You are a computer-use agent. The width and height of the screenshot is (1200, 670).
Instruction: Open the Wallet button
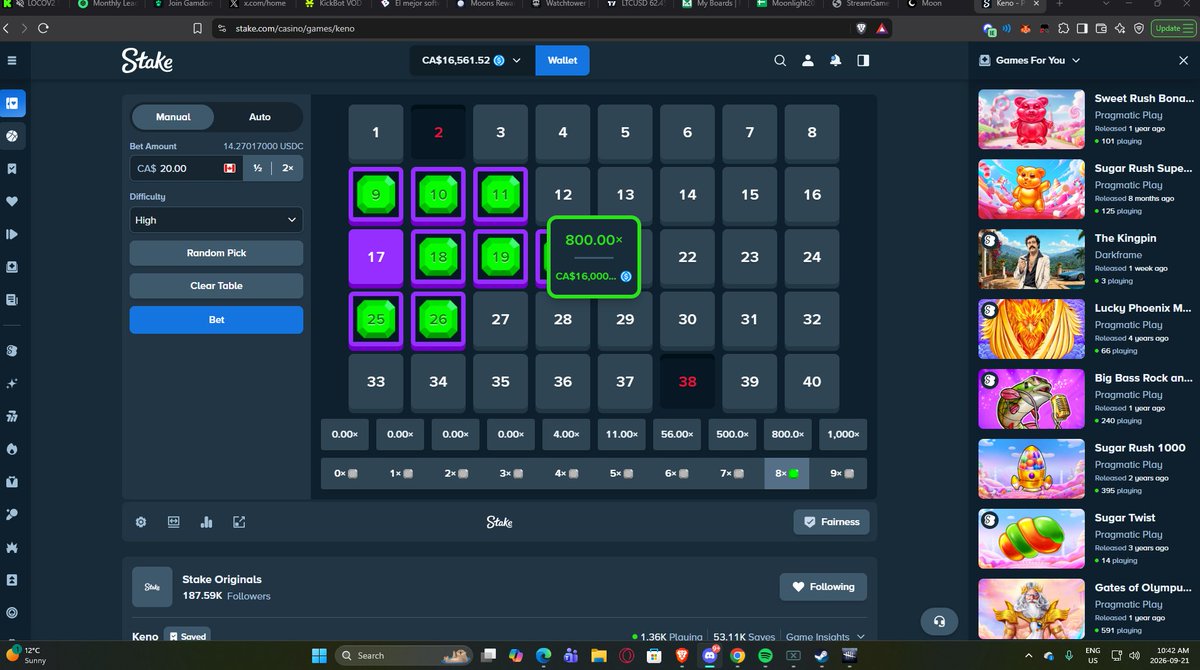(563, 60)
